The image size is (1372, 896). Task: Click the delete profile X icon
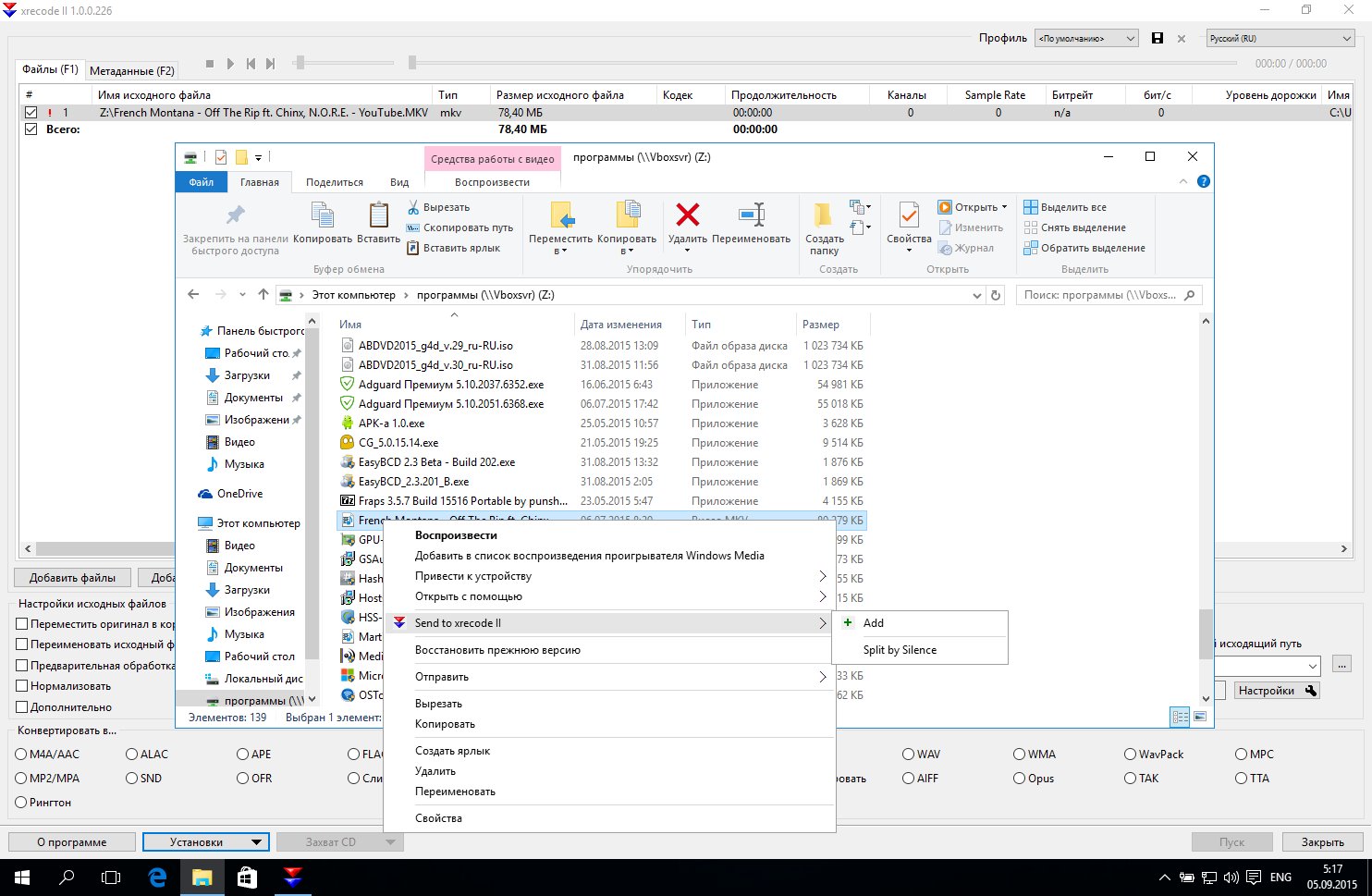(x=1182, y=39)
